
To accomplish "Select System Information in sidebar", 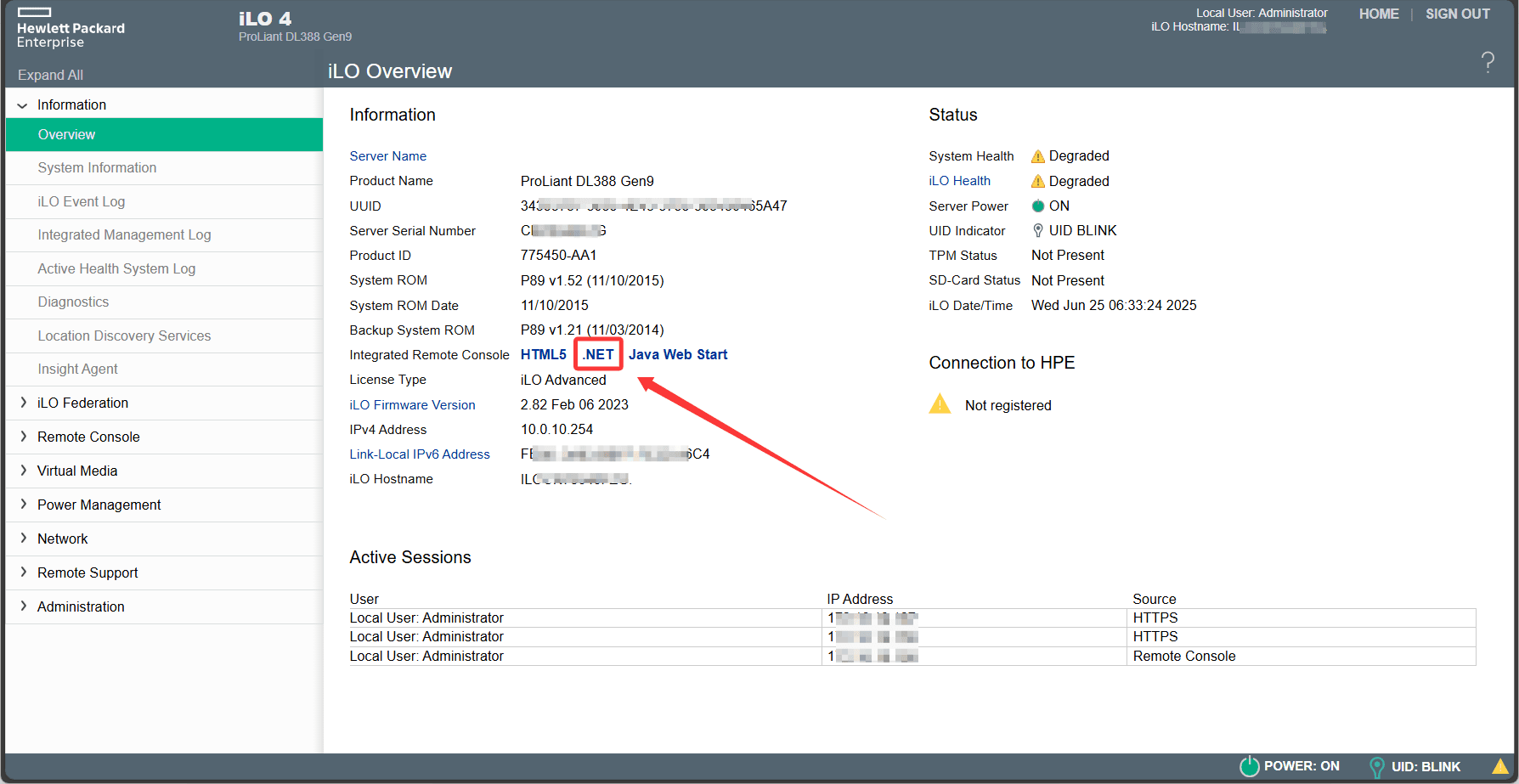I will point(97,168).
